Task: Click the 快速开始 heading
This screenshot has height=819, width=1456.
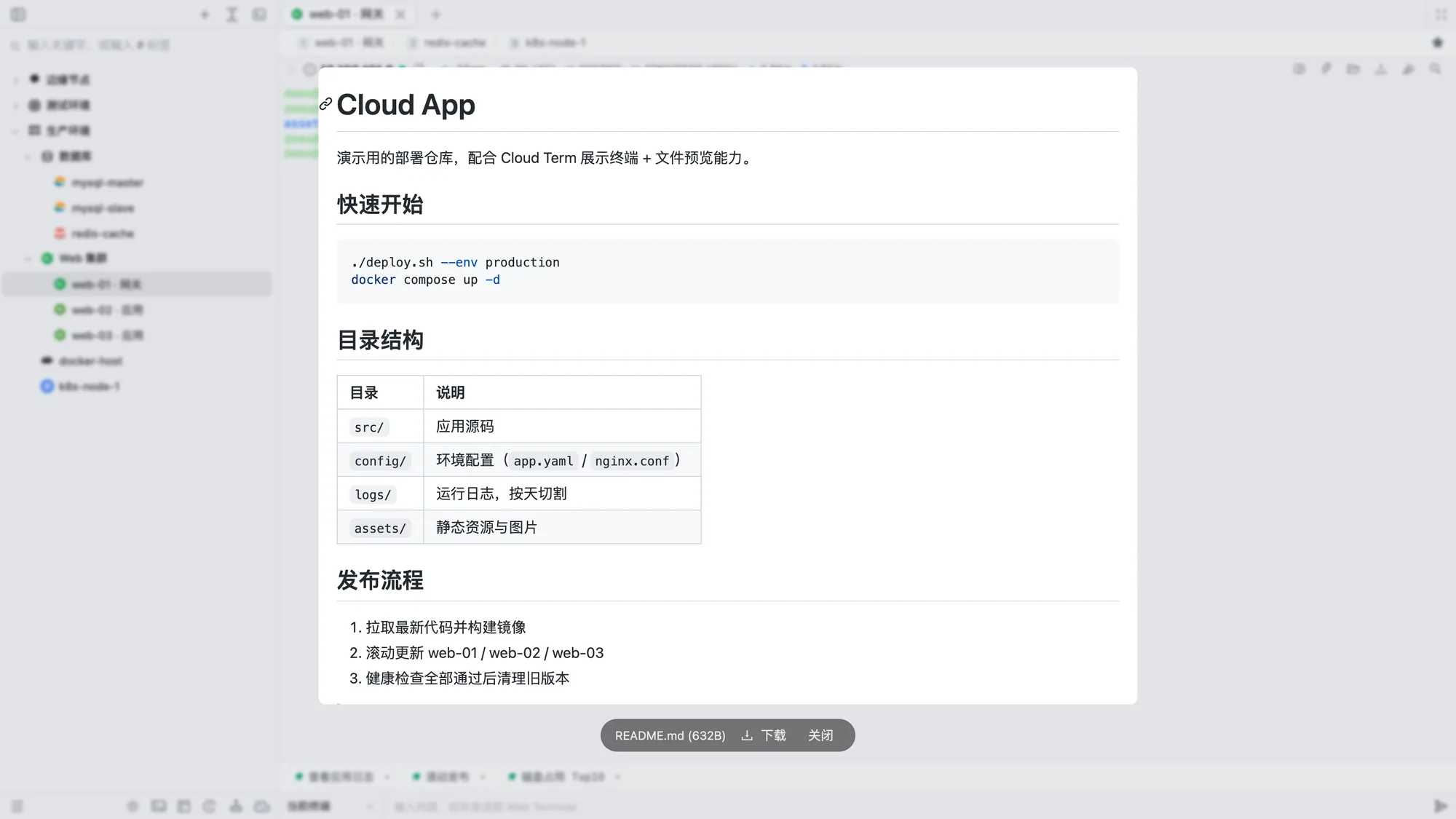Action: 380,205
